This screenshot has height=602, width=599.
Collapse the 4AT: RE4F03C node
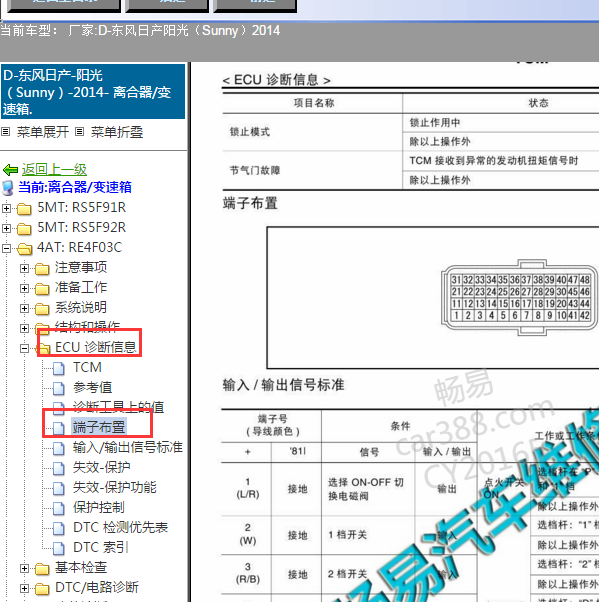(x=6, y=248)
